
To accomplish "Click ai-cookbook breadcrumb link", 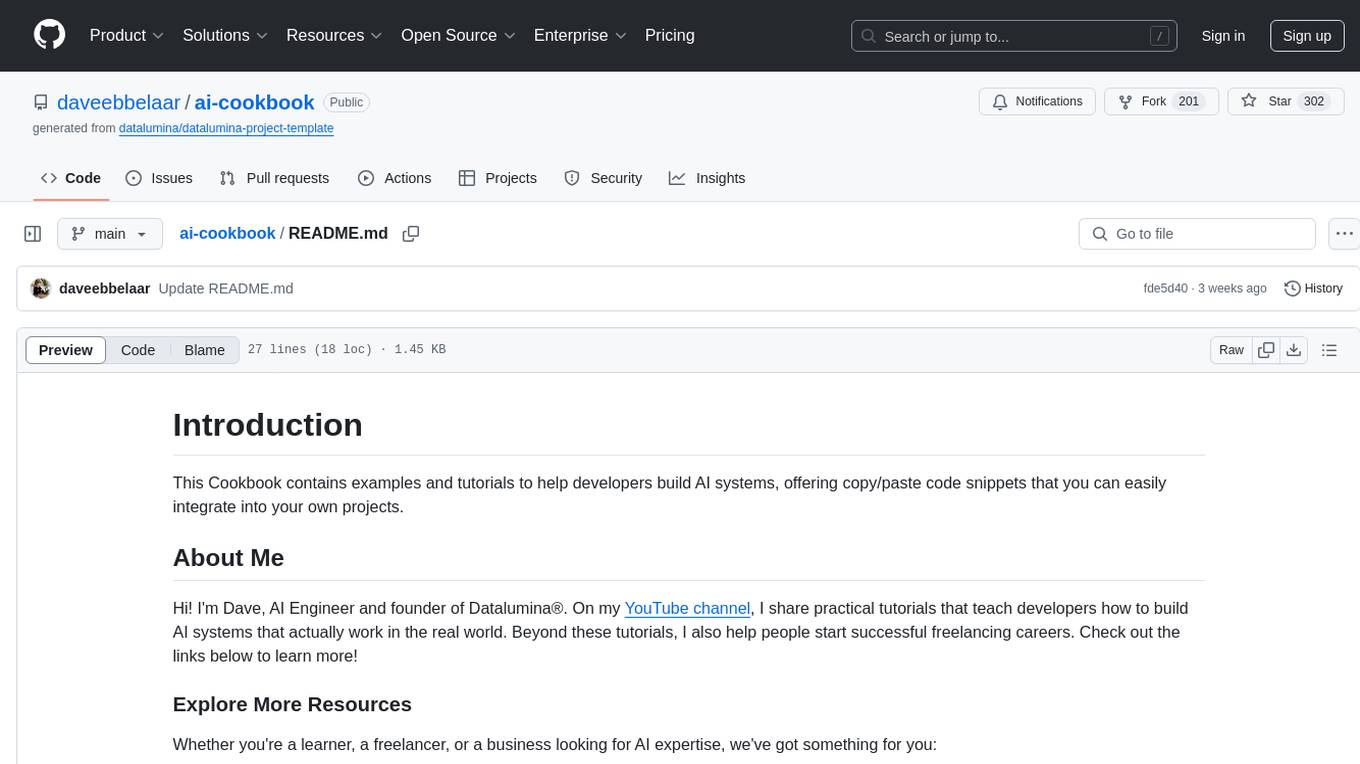I will click(x=227, y=233).
